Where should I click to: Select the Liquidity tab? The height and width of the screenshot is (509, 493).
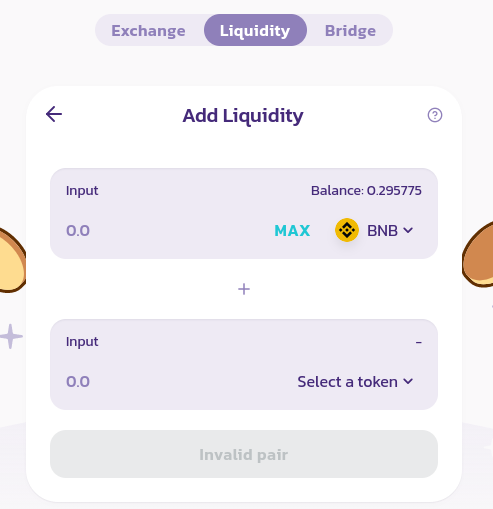click(x=255, y=30)
